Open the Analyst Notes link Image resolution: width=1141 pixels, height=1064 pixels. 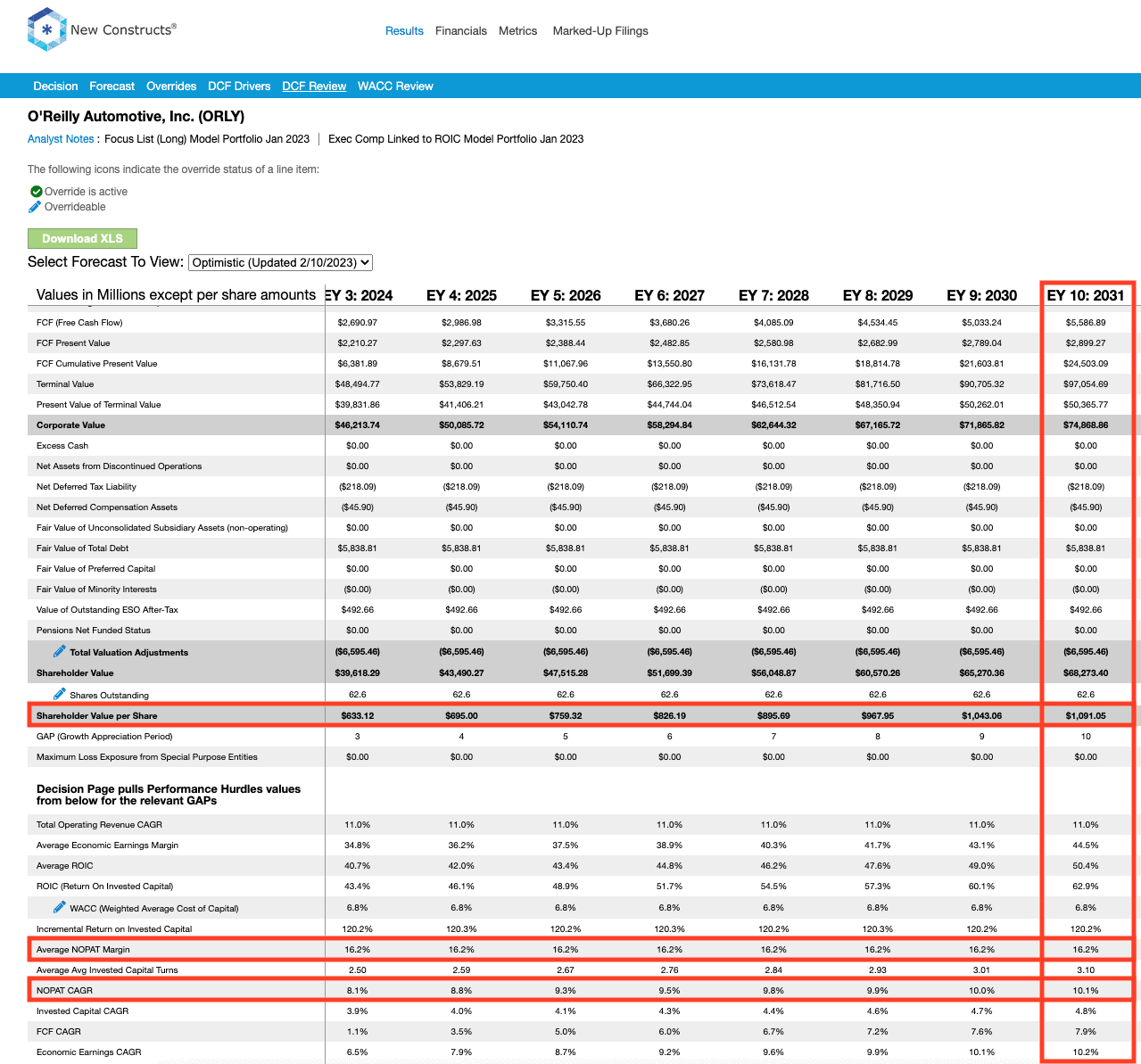point(61,139)
